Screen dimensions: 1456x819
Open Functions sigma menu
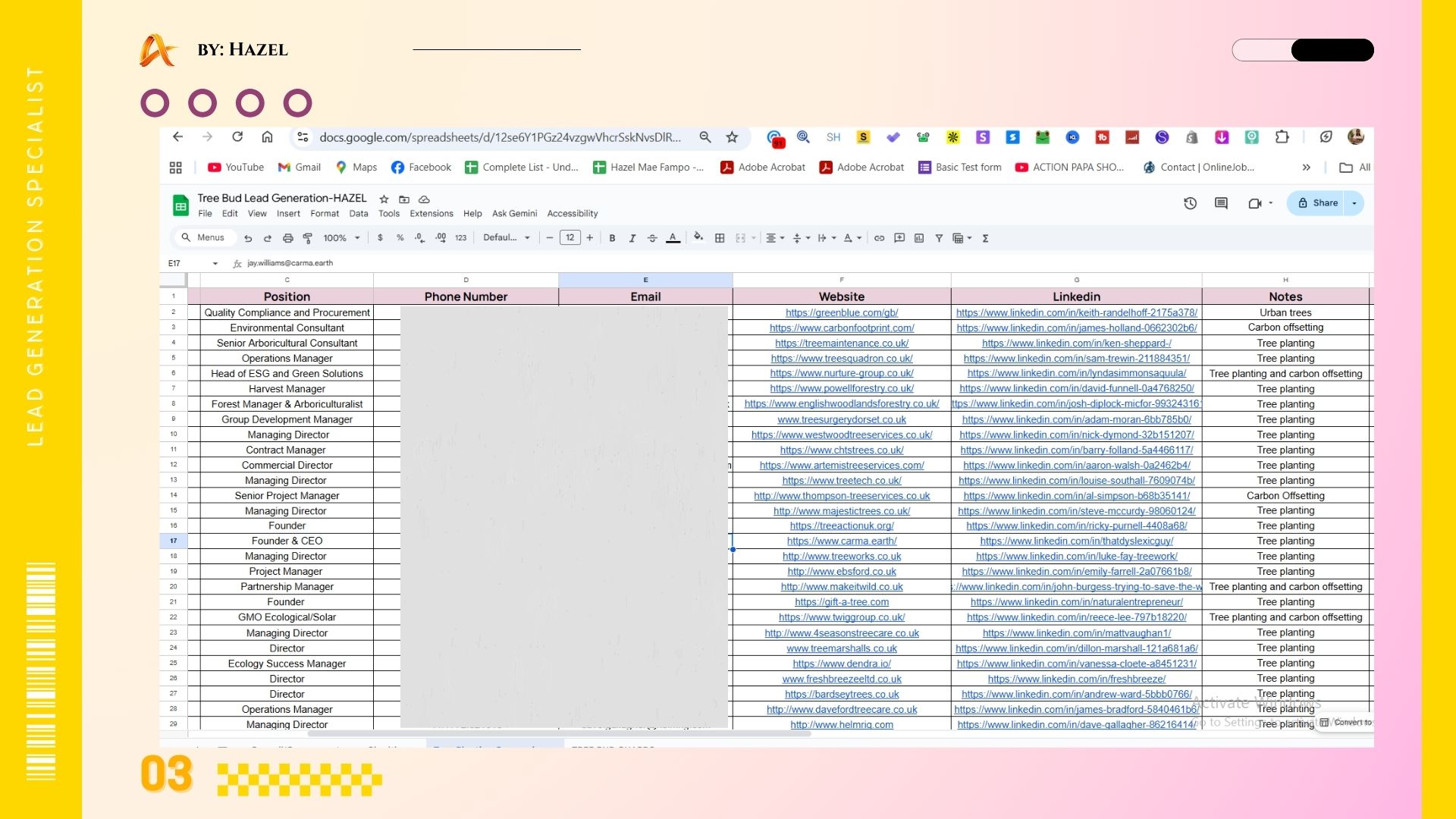(985, 238)
